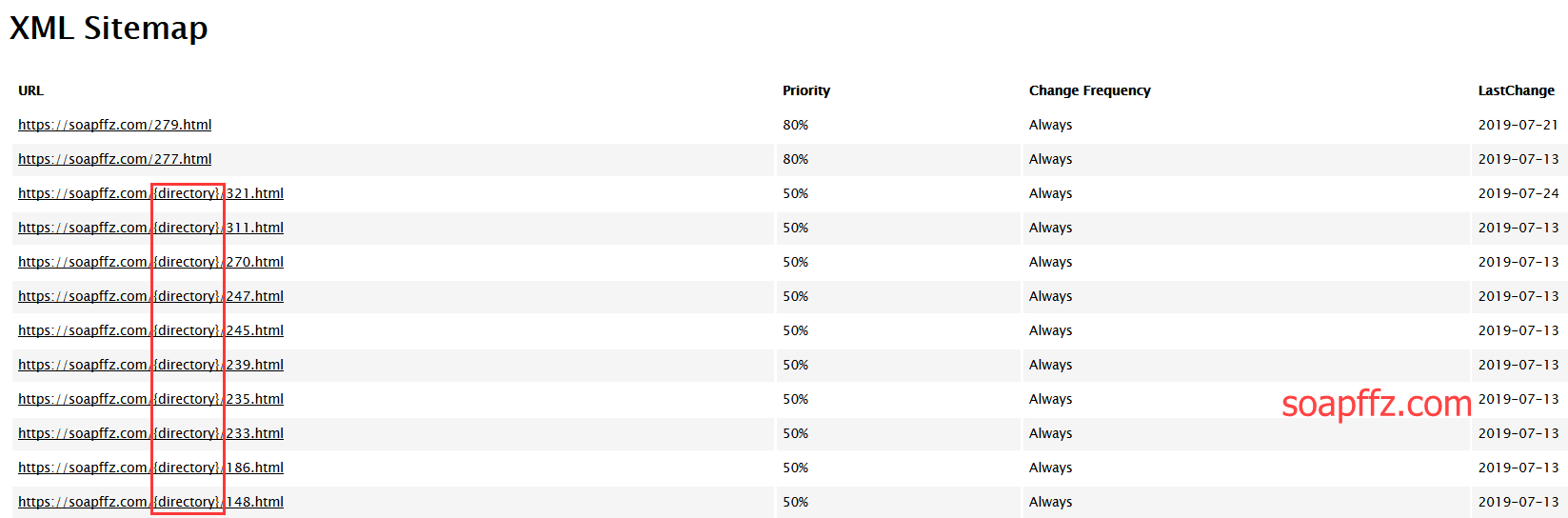The image size is (1568, 518).
Task: Open the soapffz.com/279.html link
Action: coord(115,125)
